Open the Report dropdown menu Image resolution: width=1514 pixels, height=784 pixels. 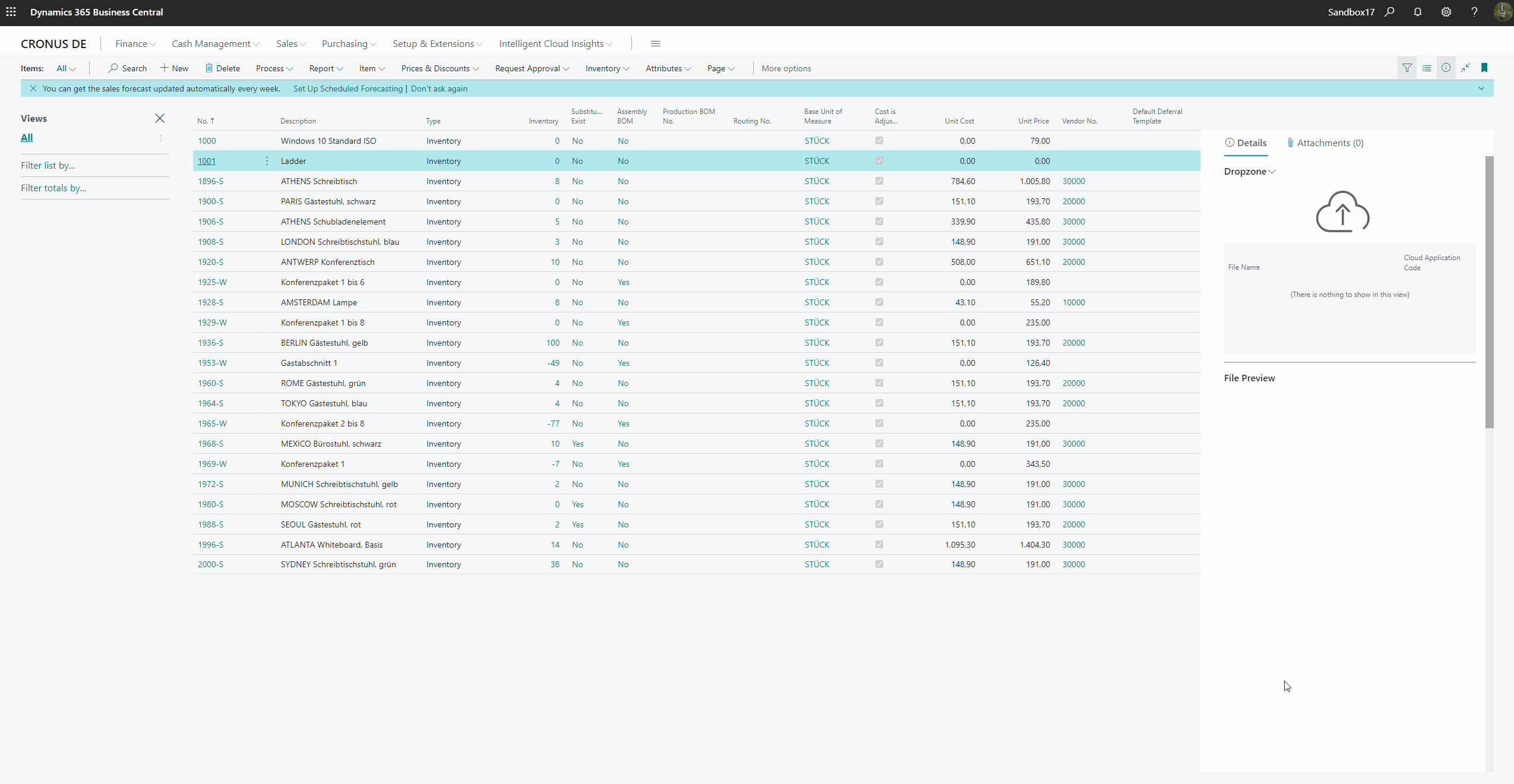point(324,68)
